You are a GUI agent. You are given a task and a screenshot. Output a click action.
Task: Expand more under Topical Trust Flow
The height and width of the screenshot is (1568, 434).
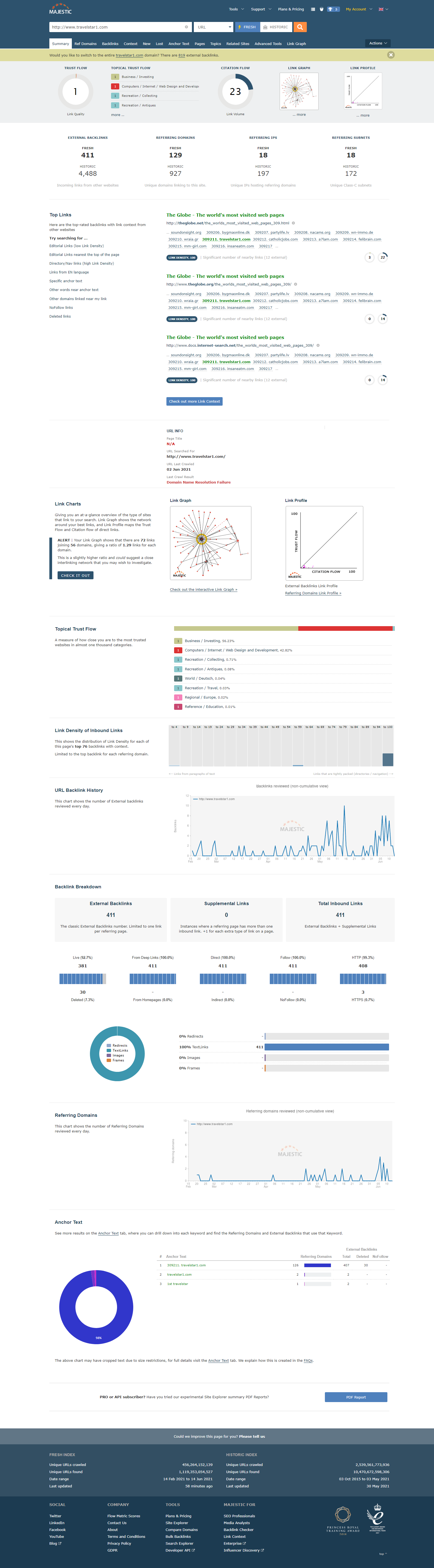pos(117,114)
